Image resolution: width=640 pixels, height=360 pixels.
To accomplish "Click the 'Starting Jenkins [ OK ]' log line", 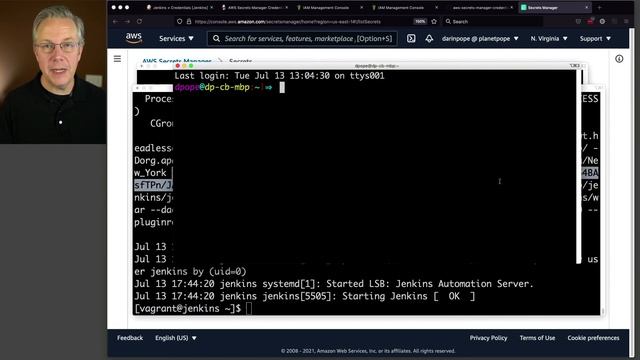I will tap(304, 296).
